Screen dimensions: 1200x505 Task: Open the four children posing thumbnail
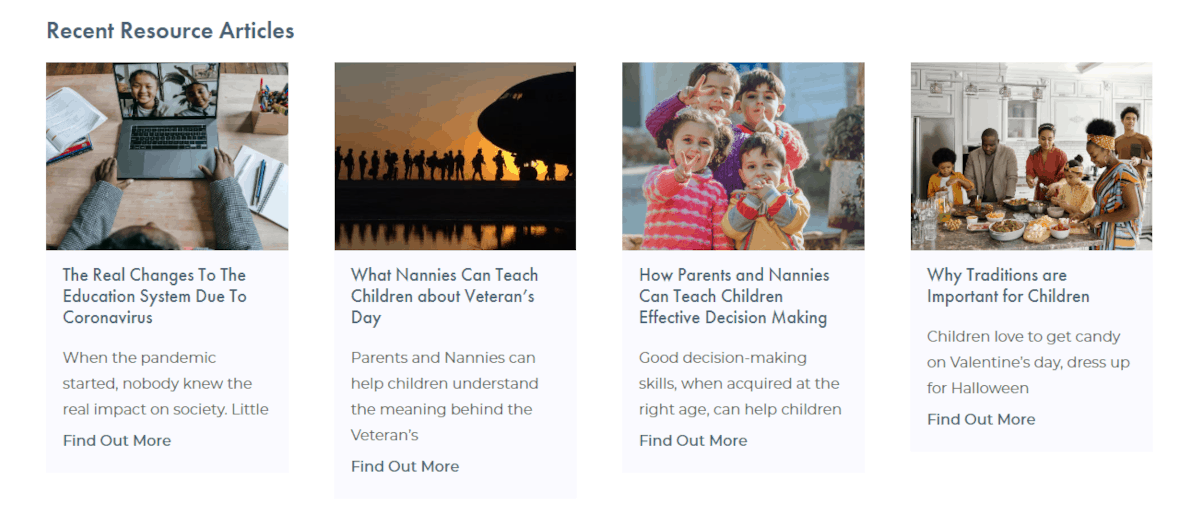tap(743, 156)
